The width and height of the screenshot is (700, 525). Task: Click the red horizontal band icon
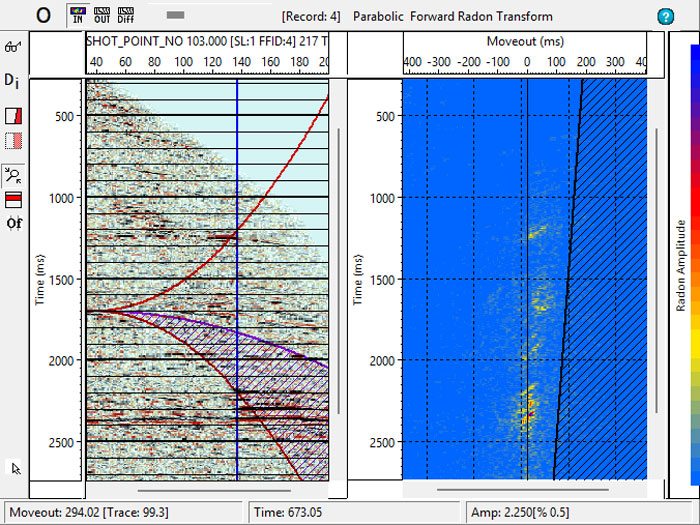pyautogui.click(x=13, y=197)
